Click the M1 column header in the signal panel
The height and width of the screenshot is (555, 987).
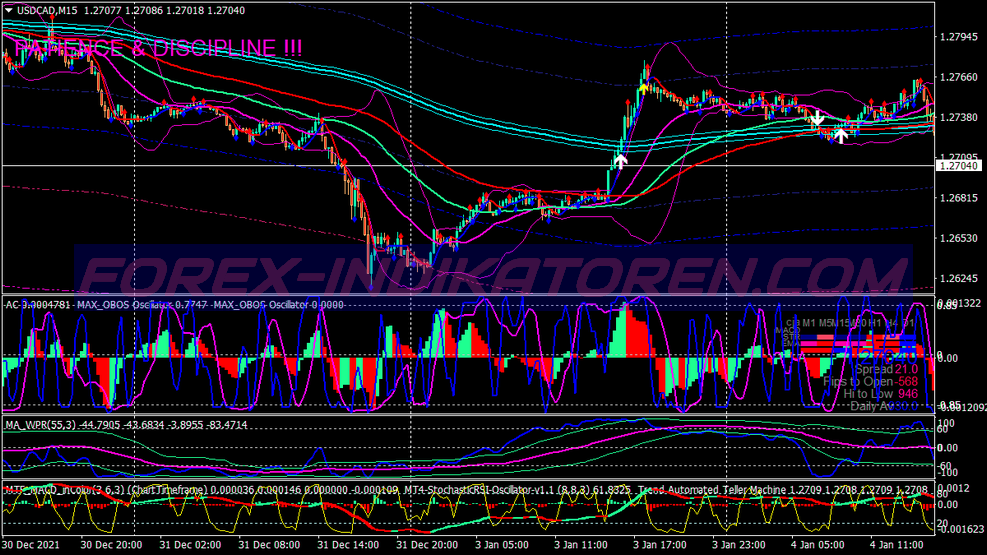pos(808,323)
